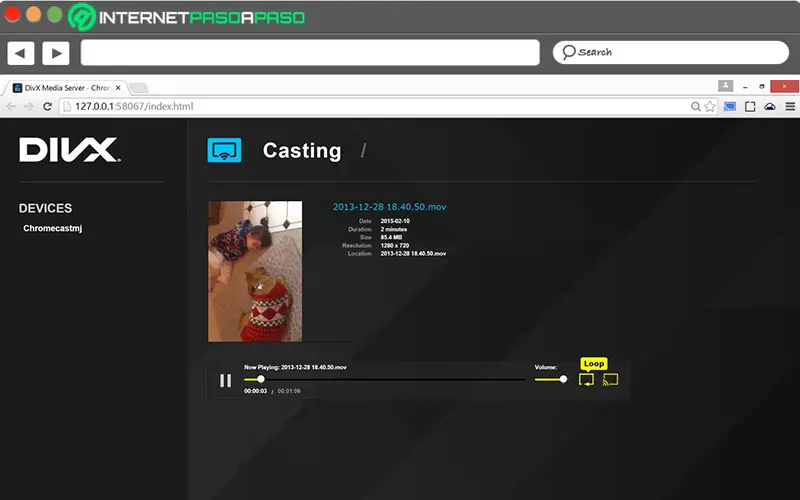Click the Location value 2013-12-28 18.40.50.mov
The width and height of the screenshot is (800, 500).
click(x=413, y=254)
